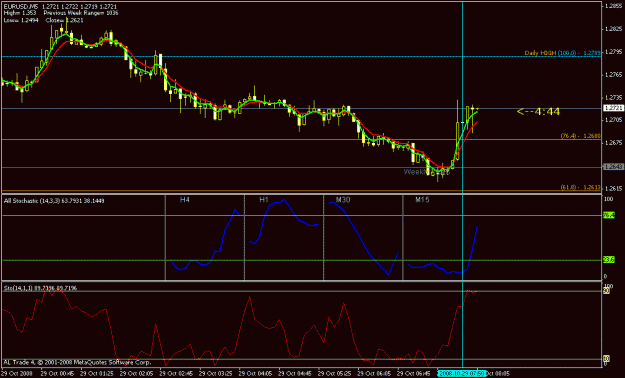Click 1.2735 on the price scale
The image size is (625, 378).
pyautogui.click(x=615, y=97)
